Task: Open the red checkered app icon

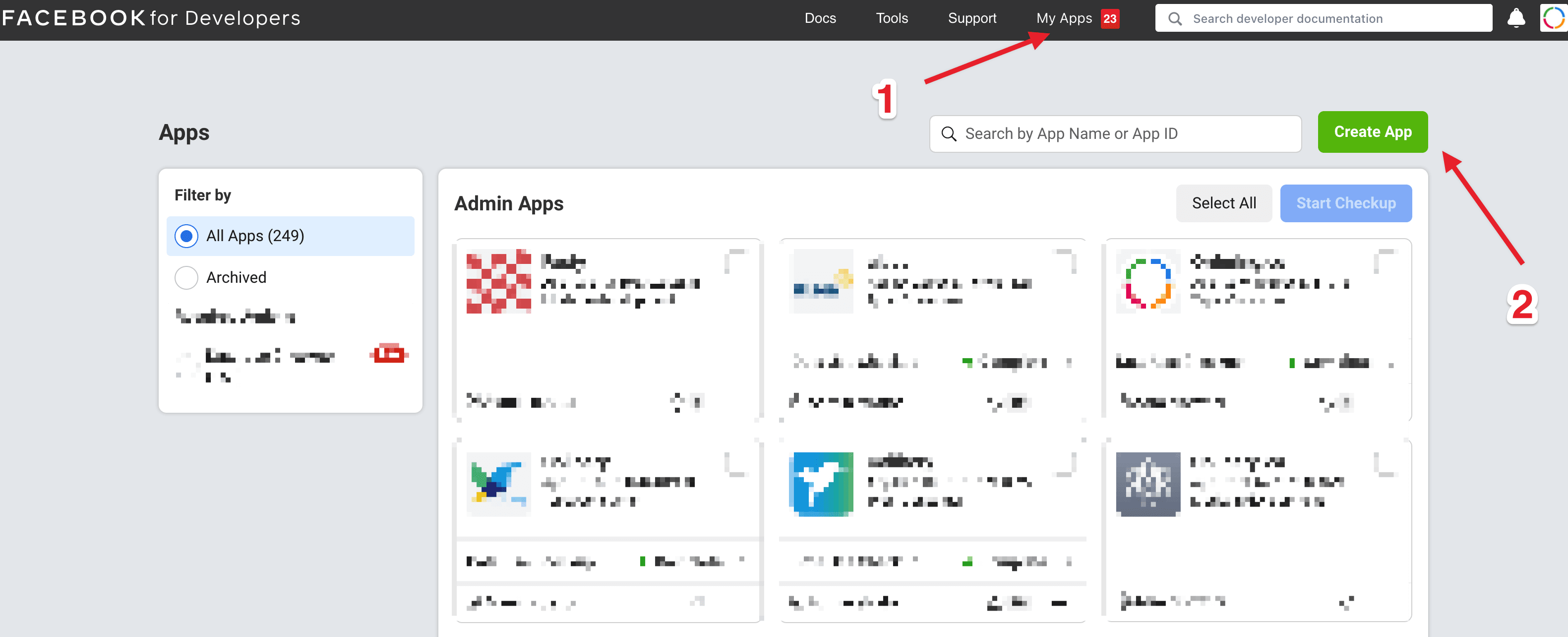Action: (x=498, y=281)
